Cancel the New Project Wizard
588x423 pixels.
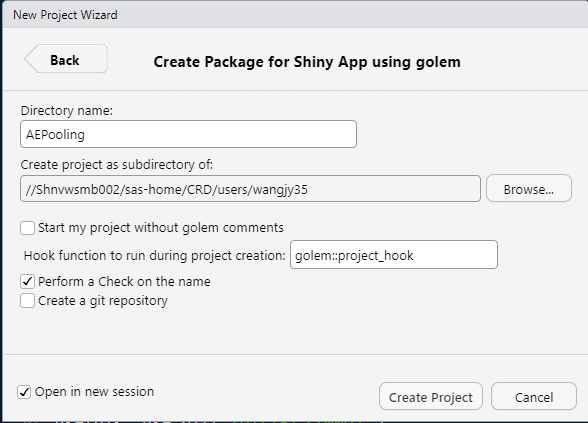pyautogui.click(x=534, y=396)
